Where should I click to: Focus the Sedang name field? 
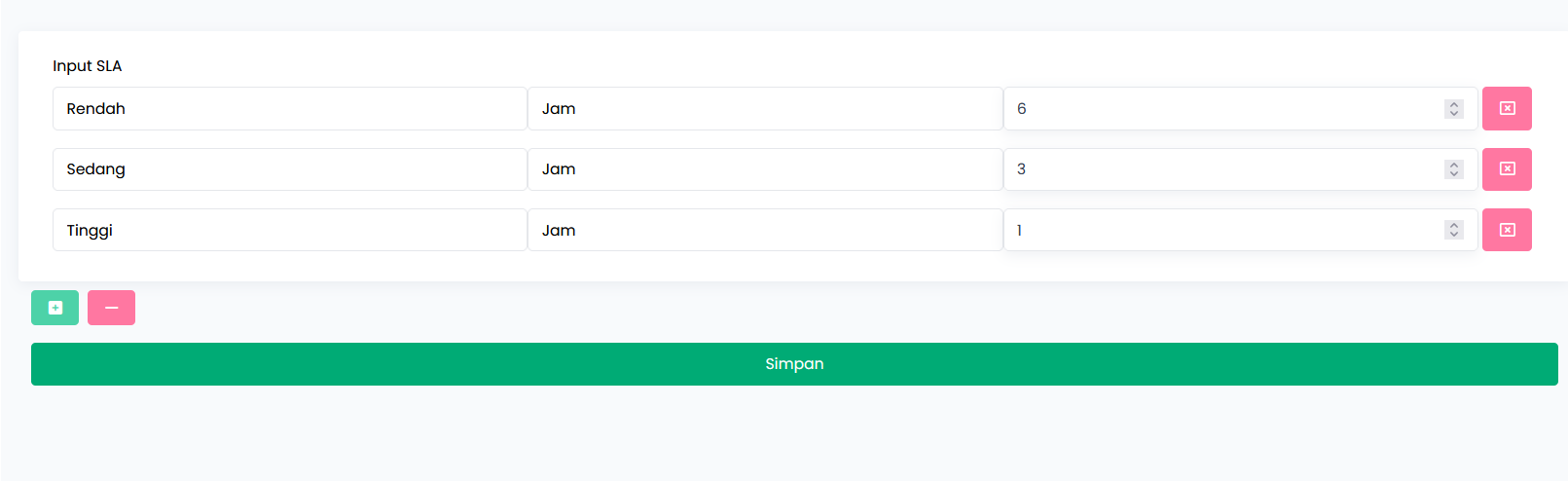point(289,169)
